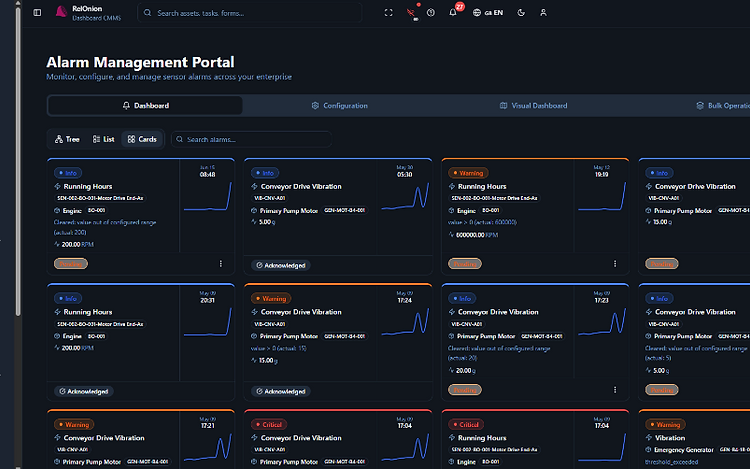
Task: Switch to Tree view
Action: 67,139
